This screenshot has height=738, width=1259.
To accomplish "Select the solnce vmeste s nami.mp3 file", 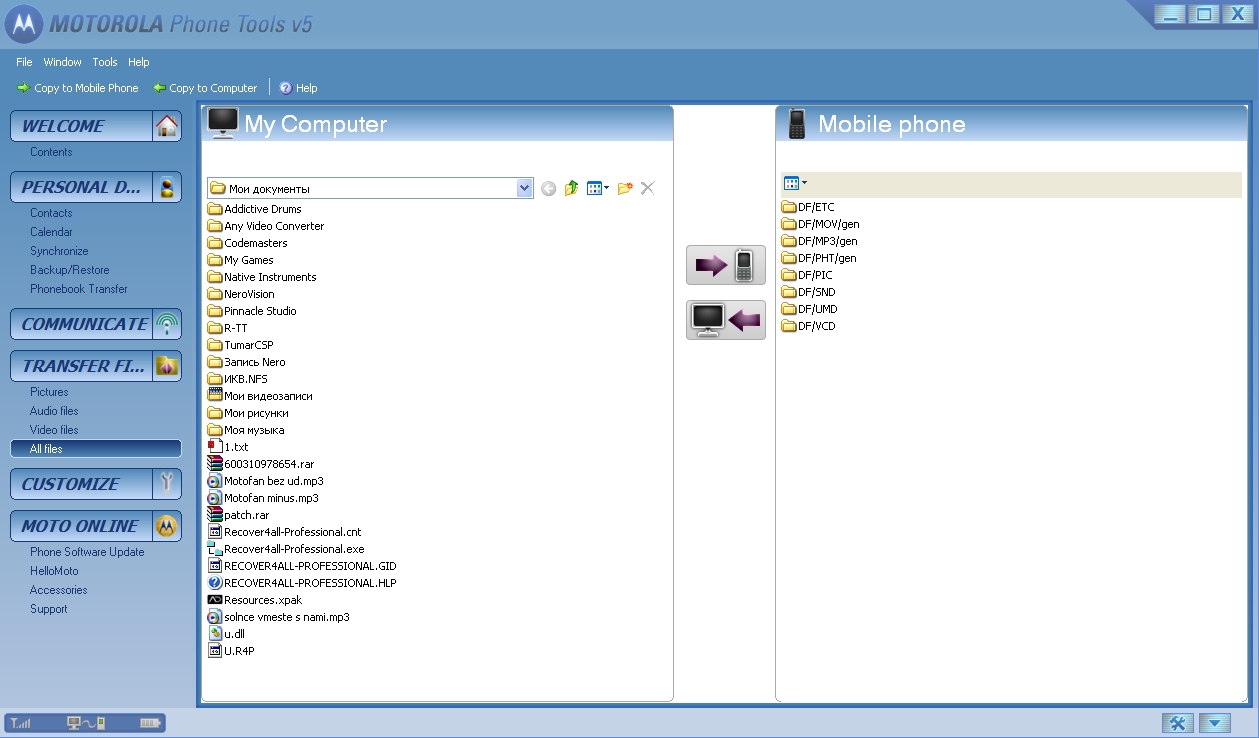I will pyautogui.click(x=278, y=617).
